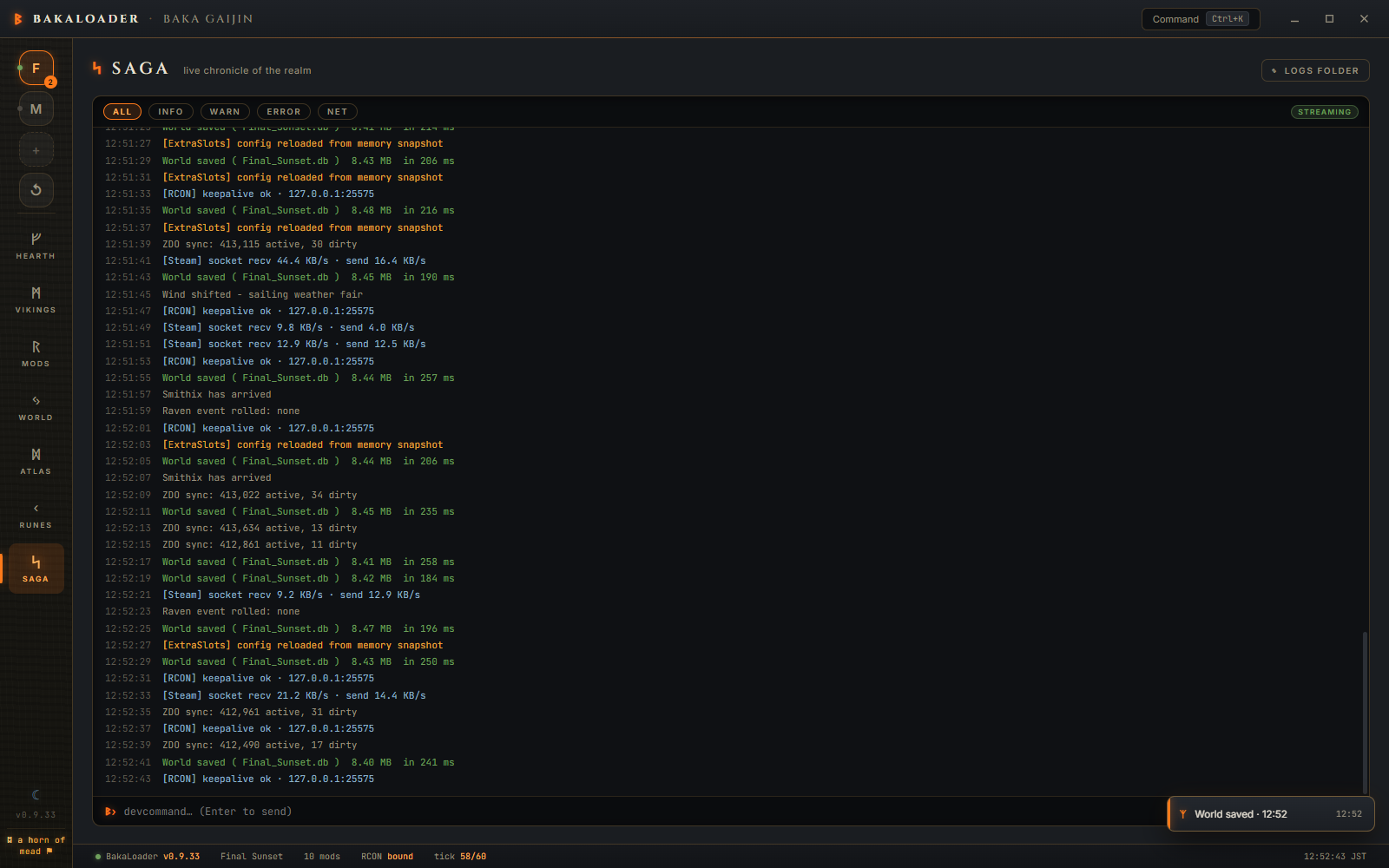Click sidebar version 'v0.9.33' label
This screenshot has width=1389, height=868.
(36, 815)
